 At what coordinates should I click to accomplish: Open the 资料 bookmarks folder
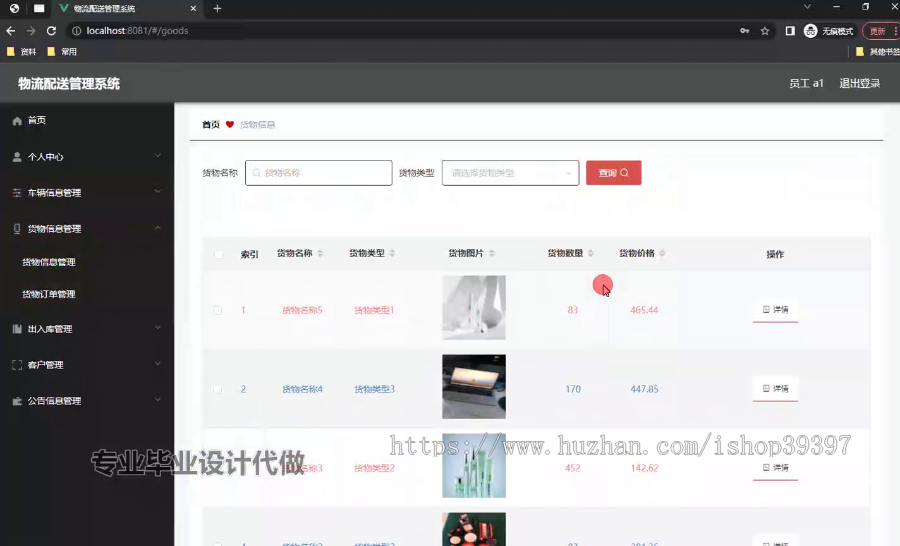click(21, 52)
